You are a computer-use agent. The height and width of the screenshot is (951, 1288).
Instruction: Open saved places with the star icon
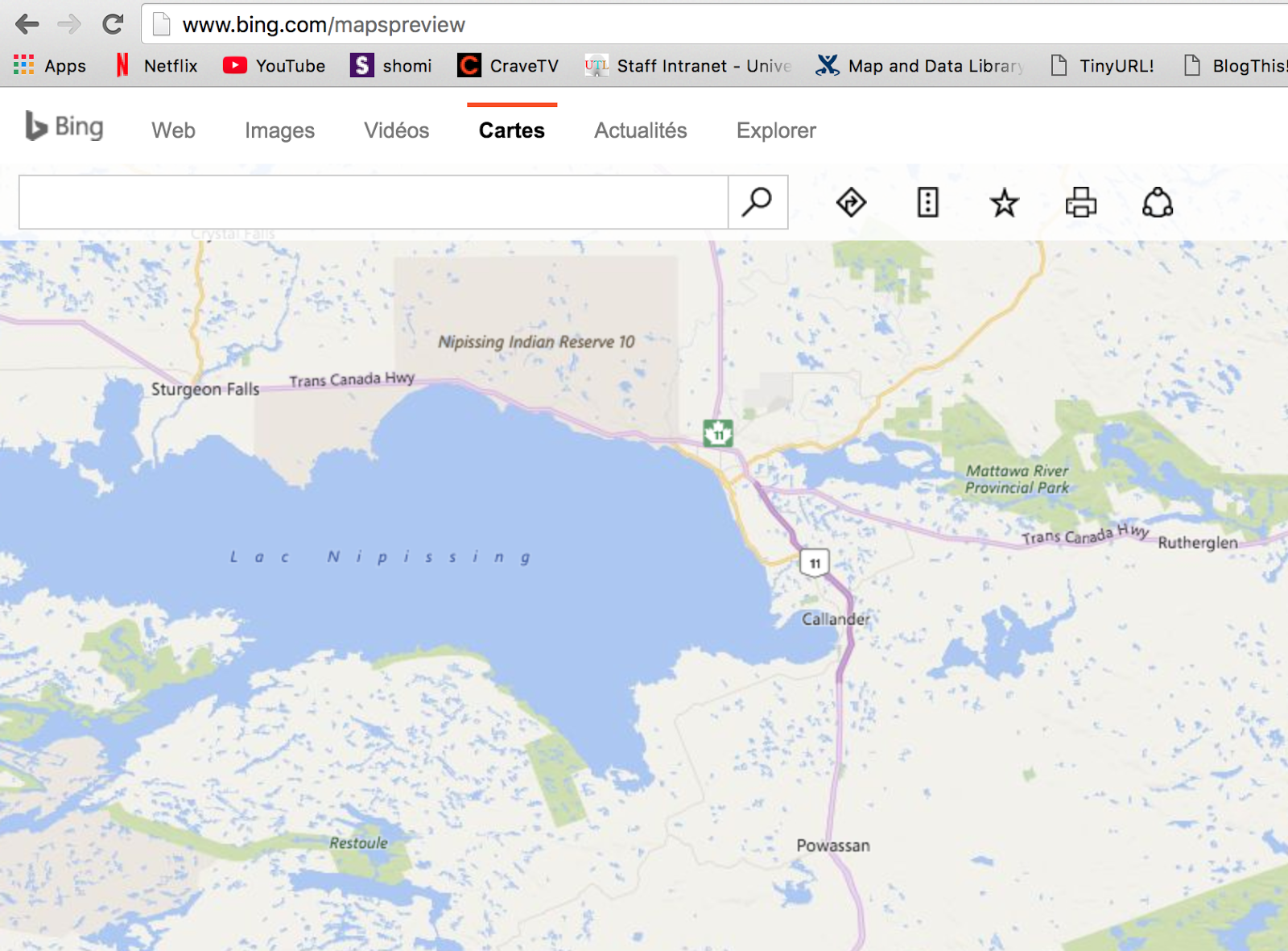coord(1004,202)
